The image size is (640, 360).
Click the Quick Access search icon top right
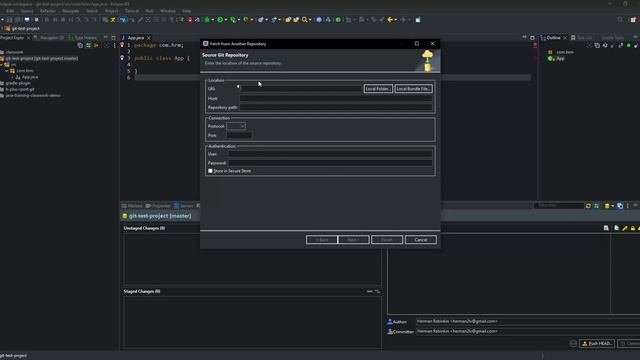[x=620, y=20]
